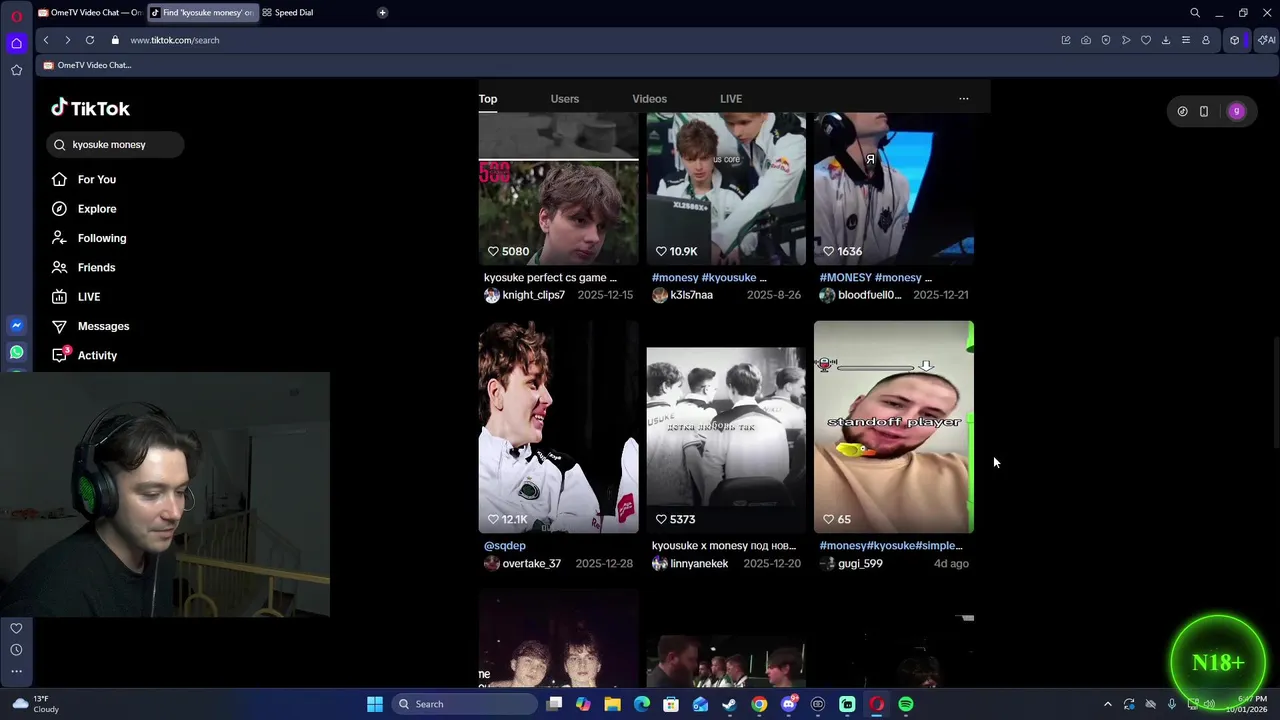Switch to OmeTV Video Chat tab
The image size is (1280, 720).
[x=89, y=13]
